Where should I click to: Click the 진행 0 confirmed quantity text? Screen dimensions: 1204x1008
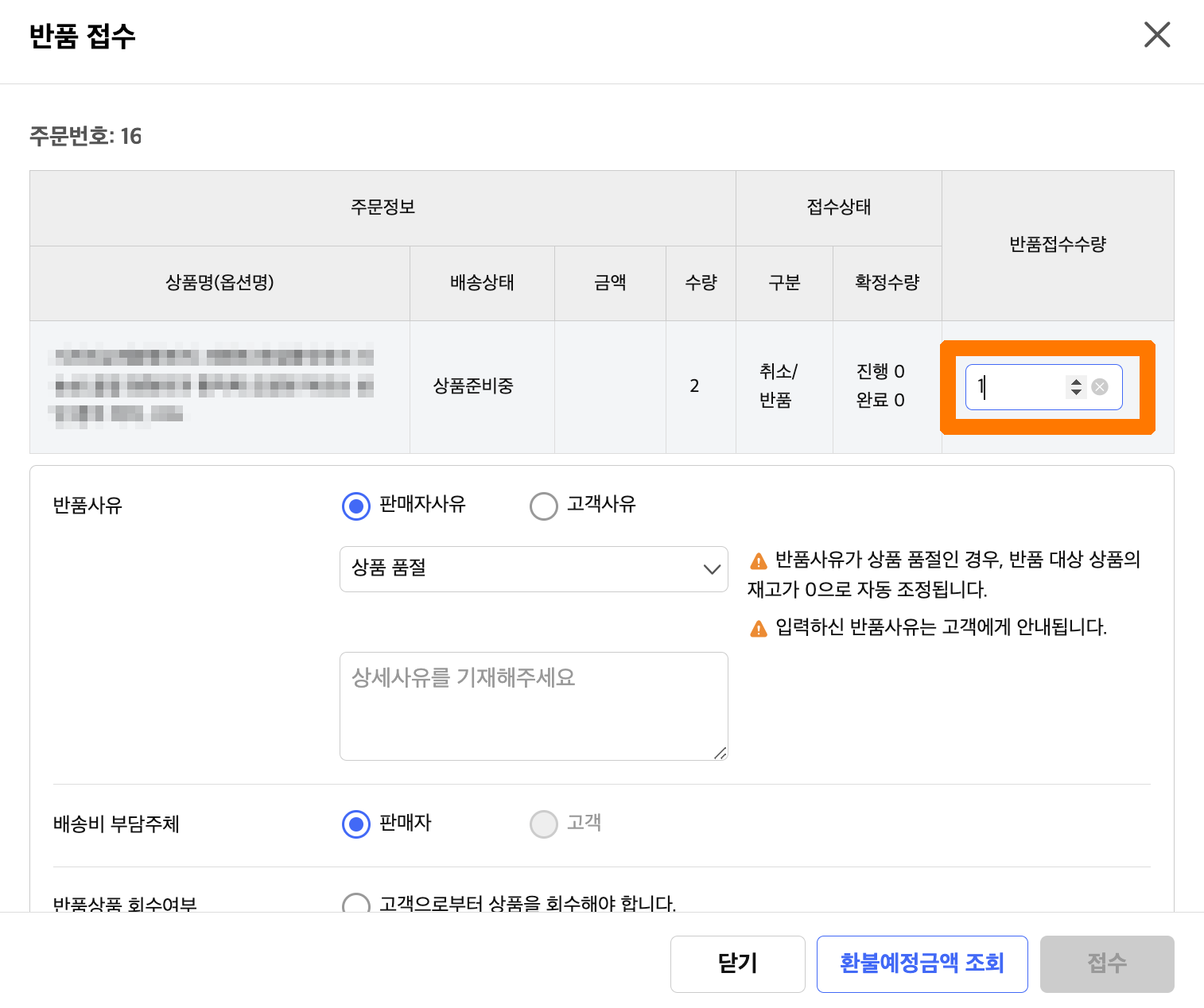[880, 371]
